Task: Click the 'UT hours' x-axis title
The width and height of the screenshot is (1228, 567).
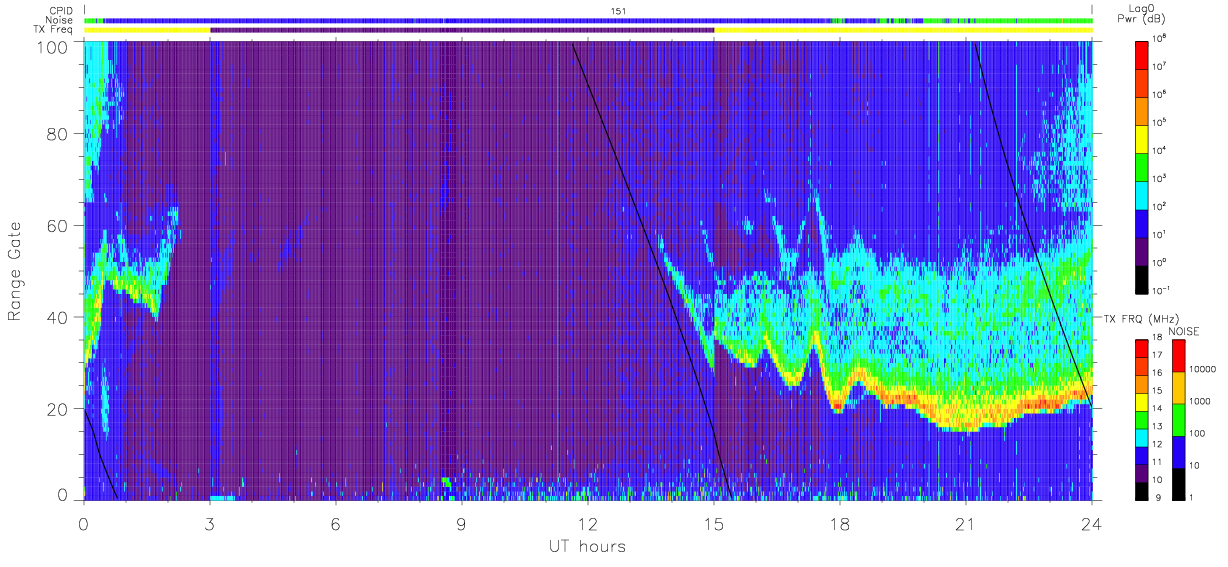Action: click(x=586, y=547)
